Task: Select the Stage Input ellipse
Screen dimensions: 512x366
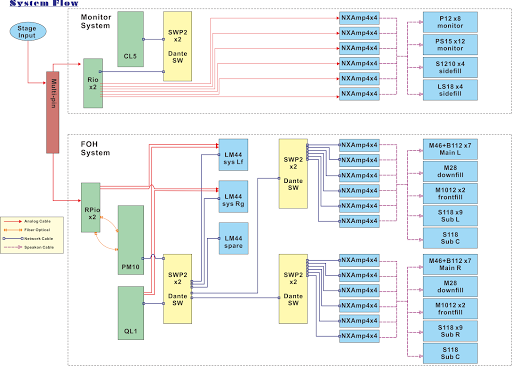Action: pyautogui.click(x=28, y=32)
